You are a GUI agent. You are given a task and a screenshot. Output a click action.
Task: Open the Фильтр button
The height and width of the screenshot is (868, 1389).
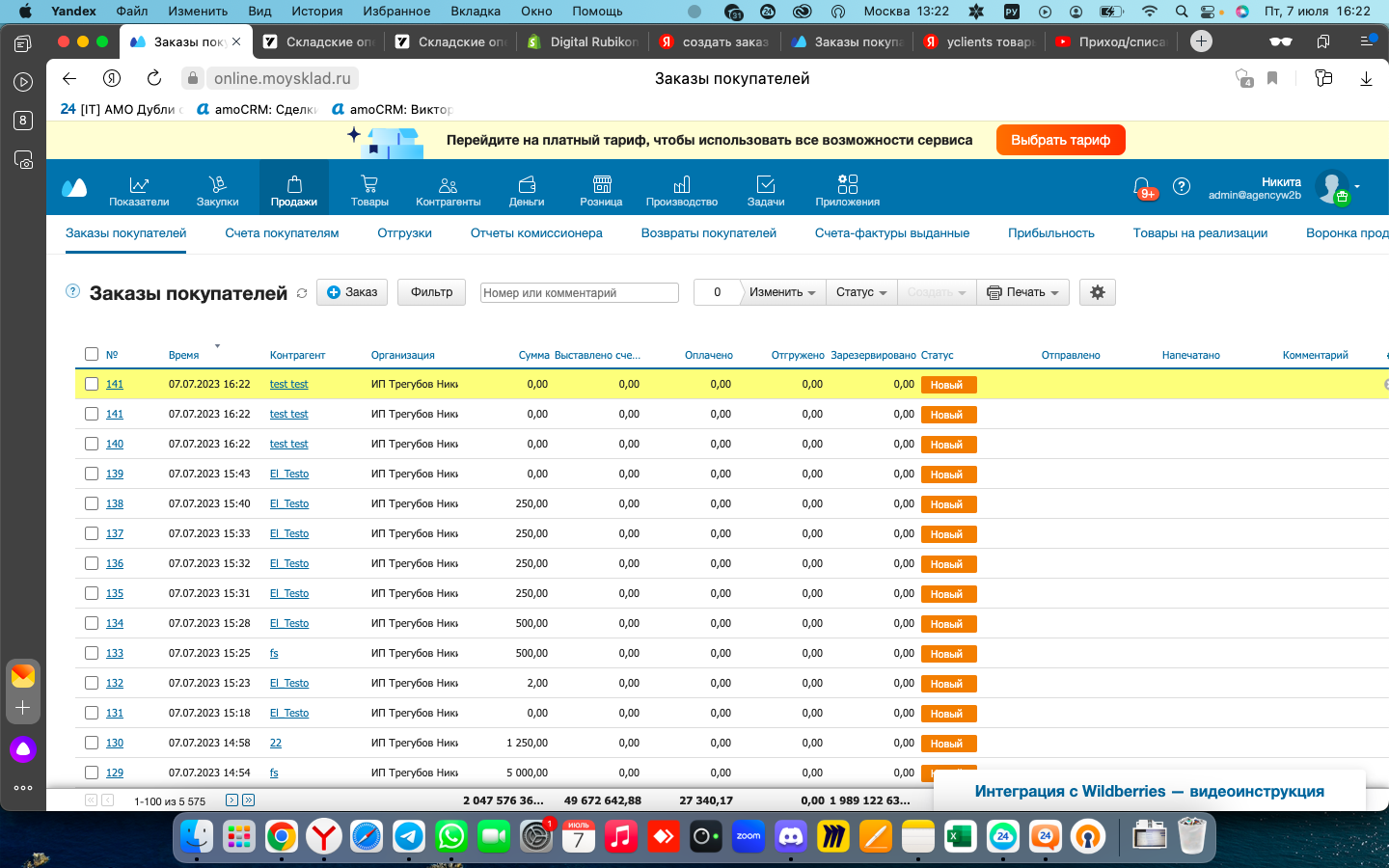(x=431, y=292)
